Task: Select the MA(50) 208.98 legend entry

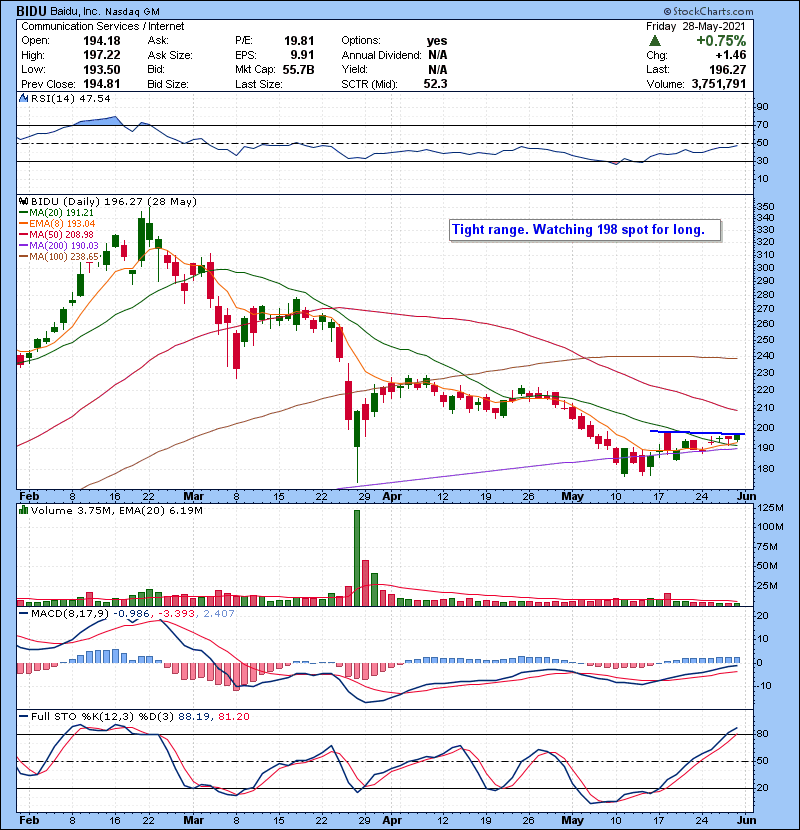Action: 57,234
